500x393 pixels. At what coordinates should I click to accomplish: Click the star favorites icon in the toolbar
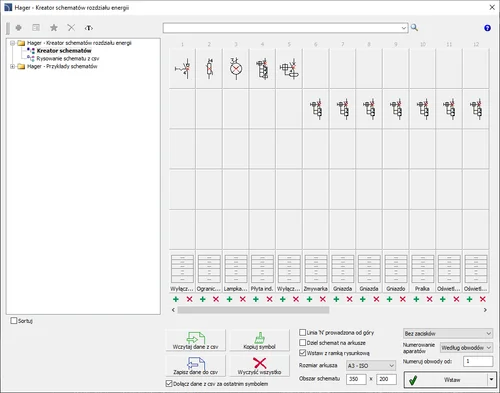[54, 28]
